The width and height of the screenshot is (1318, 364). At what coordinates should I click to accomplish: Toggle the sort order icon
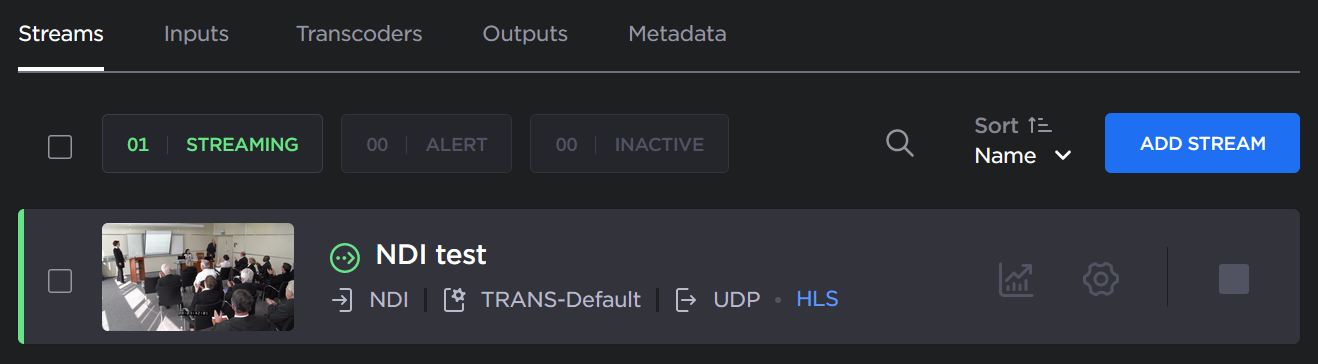(x=1040, y=125)
